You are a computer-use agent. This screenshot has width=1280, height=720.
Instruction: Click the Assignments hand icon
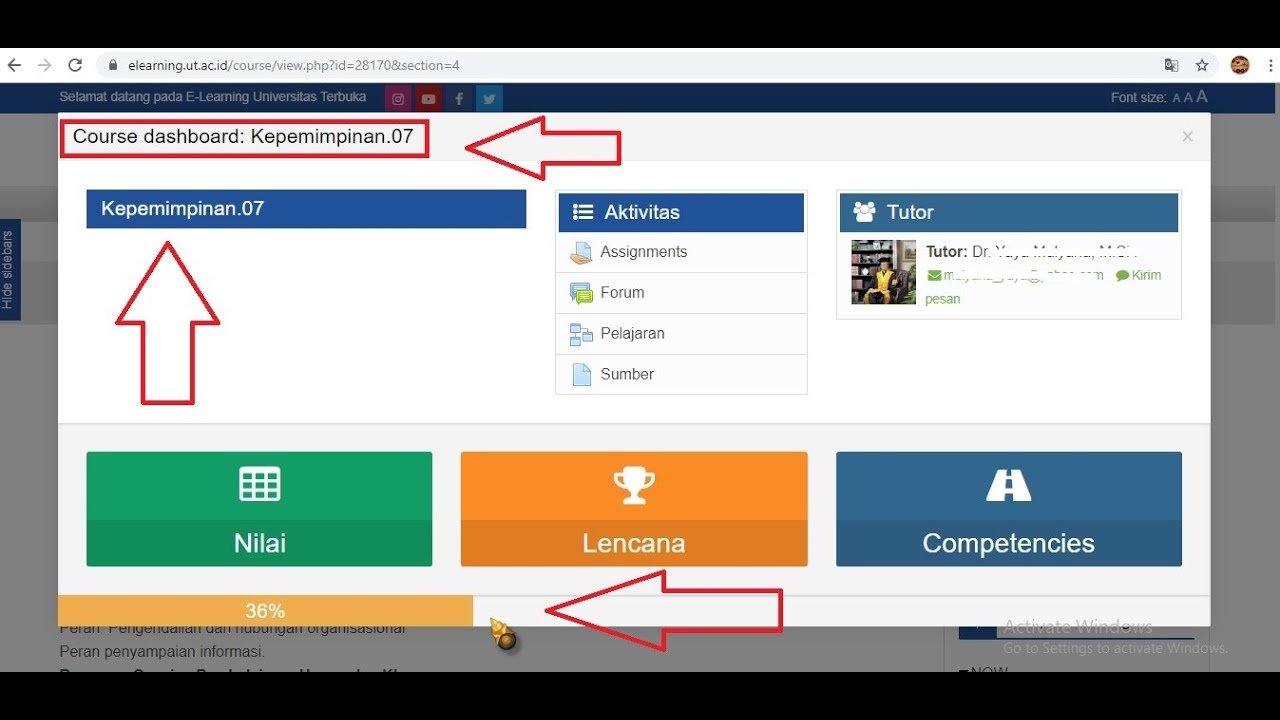tap(581, 253)
